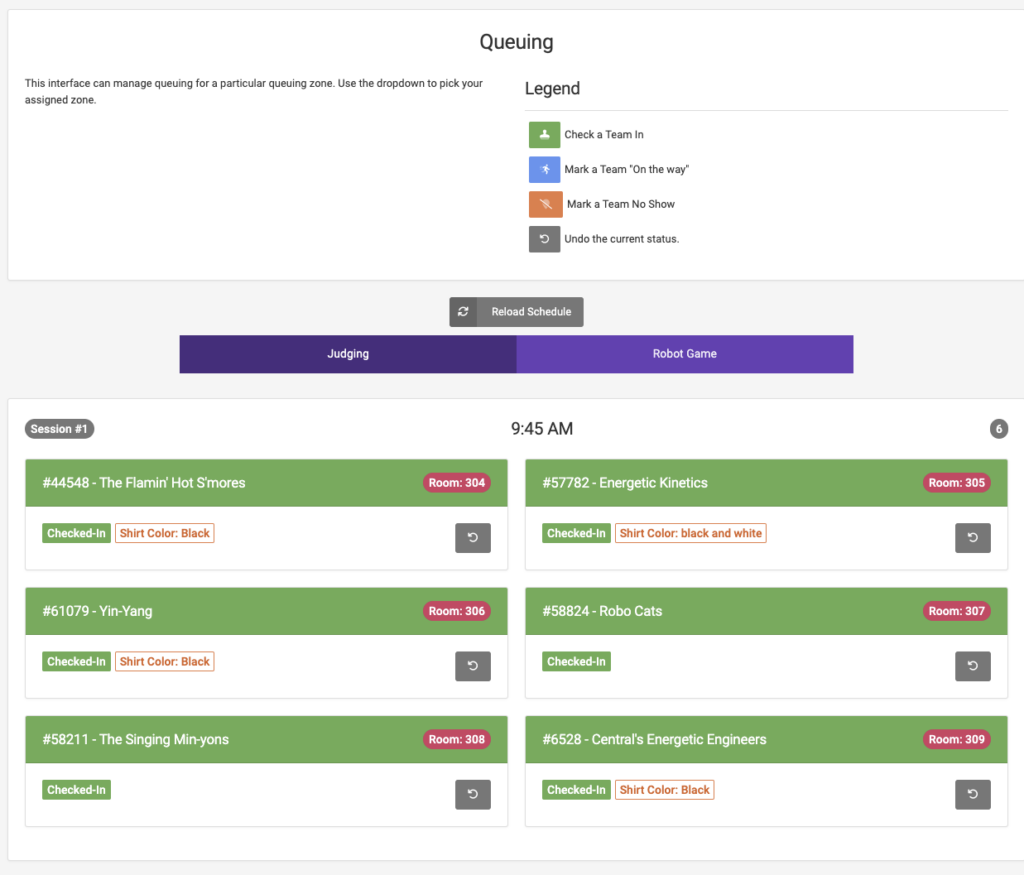Undo check-in for Robo Cats
This screenshot has width=1024, height=875.
[x=973, y=666]
